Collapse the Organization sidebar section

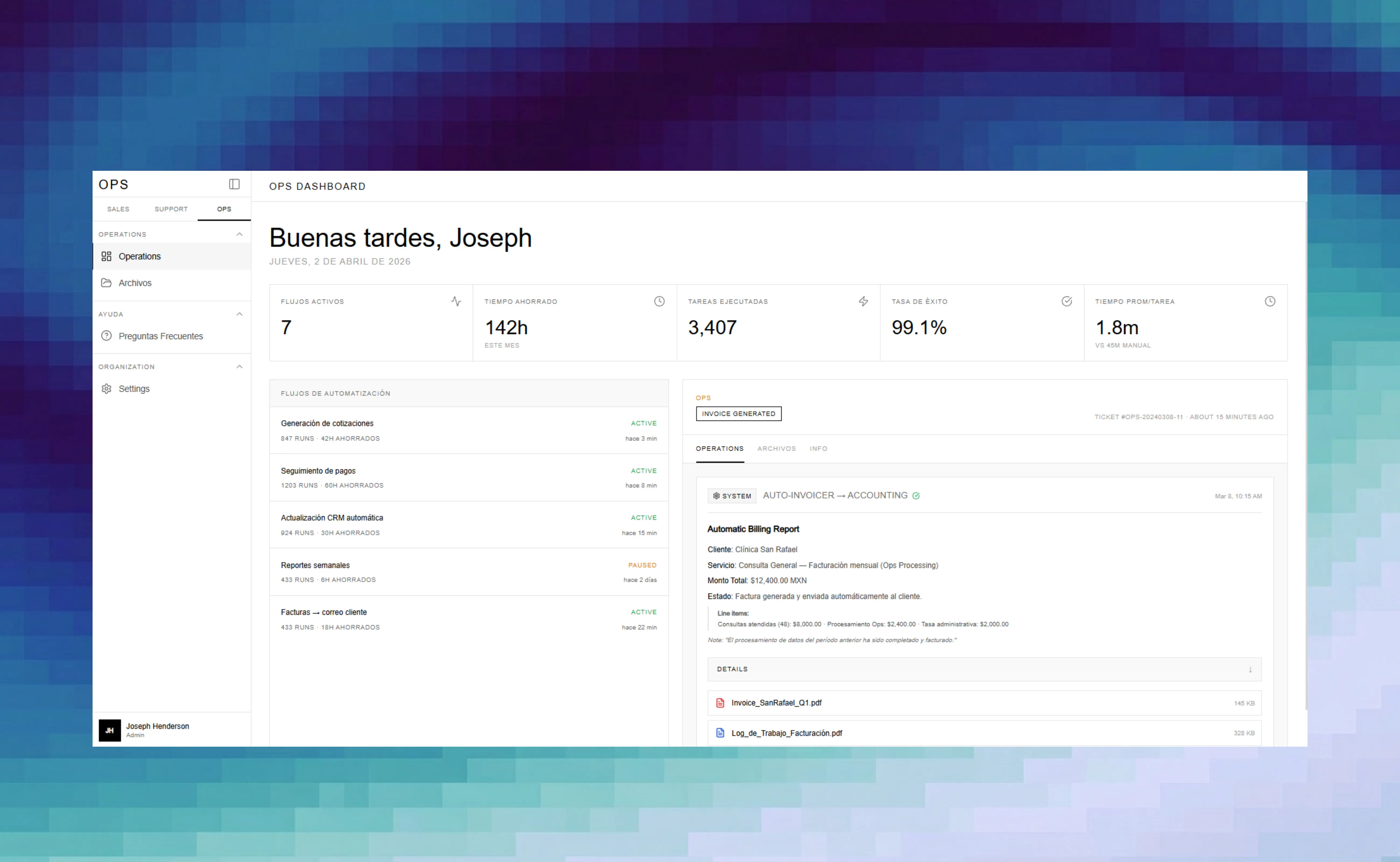[x=239, y=367]
